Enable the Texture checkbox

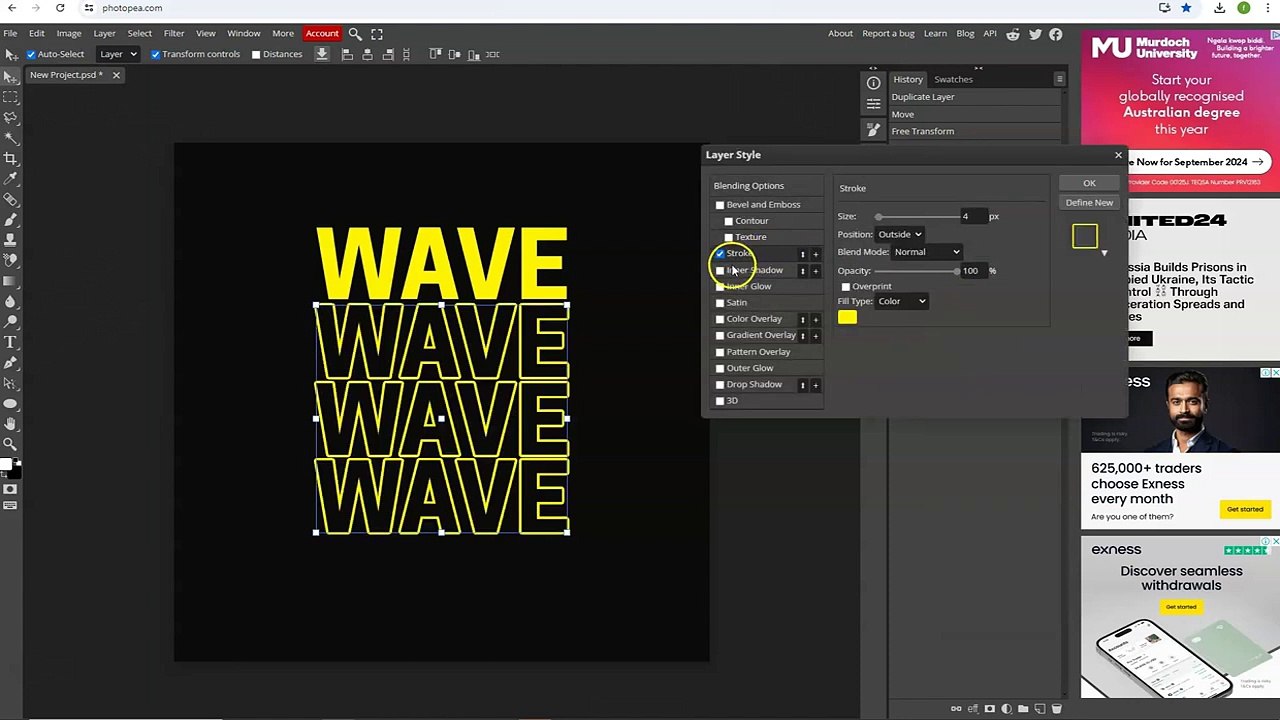[x=729, y=237]
